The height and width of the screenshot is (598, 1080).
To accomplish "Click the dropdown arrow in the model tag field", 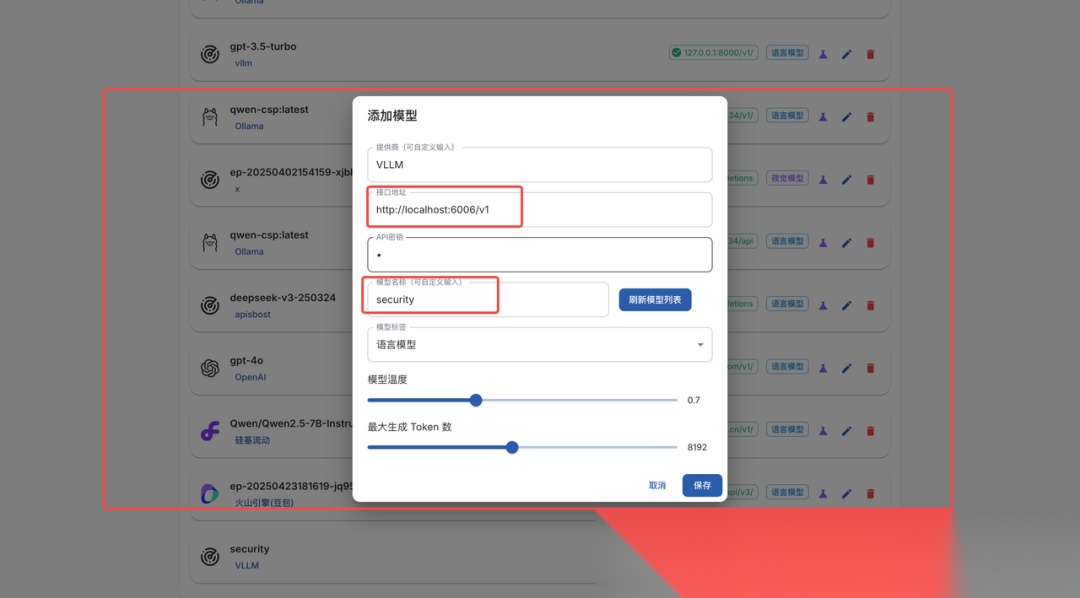I will 700,344.
